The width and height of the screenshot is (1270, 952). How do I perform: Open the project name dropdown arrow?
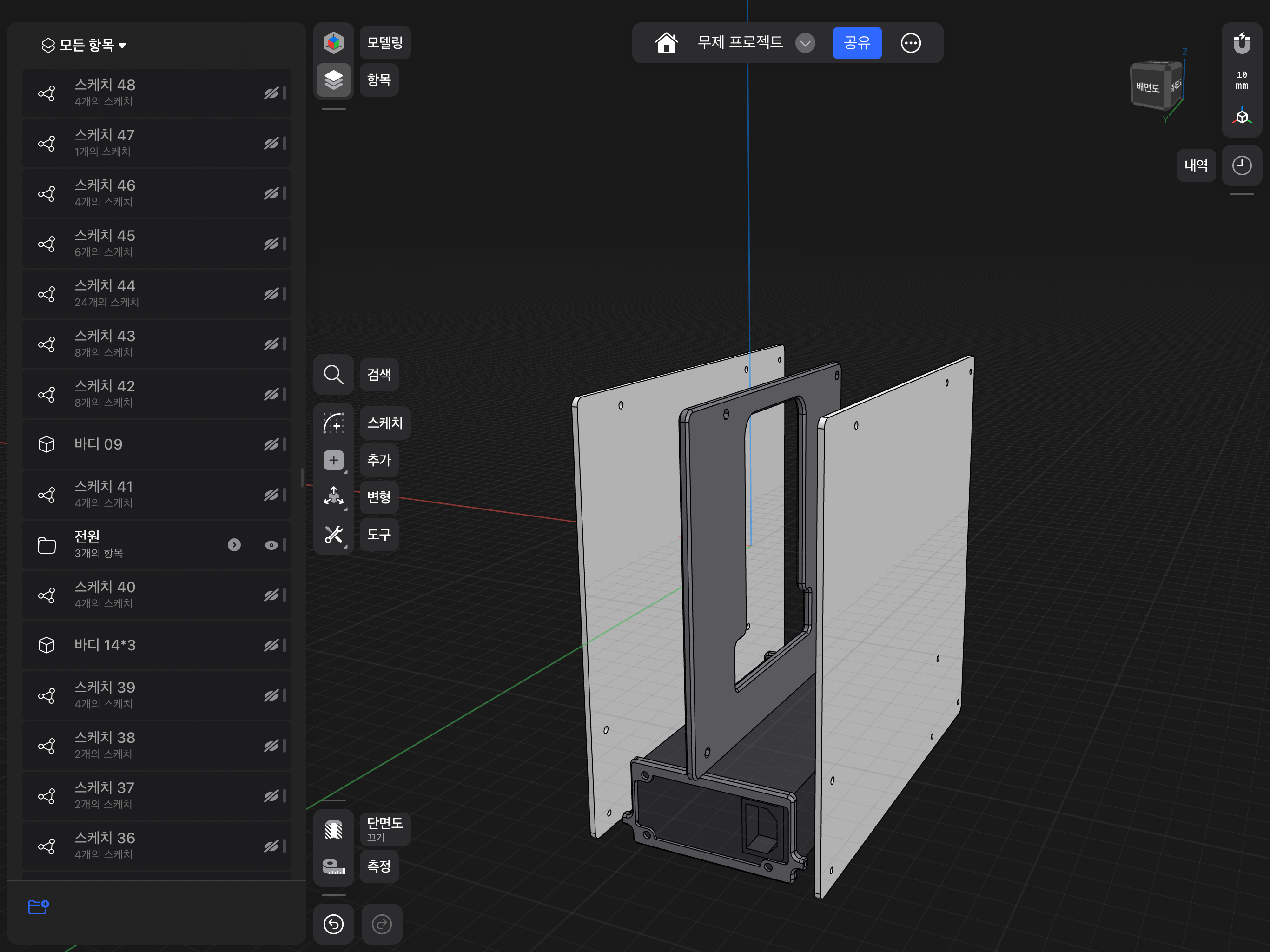pos(806,43)
